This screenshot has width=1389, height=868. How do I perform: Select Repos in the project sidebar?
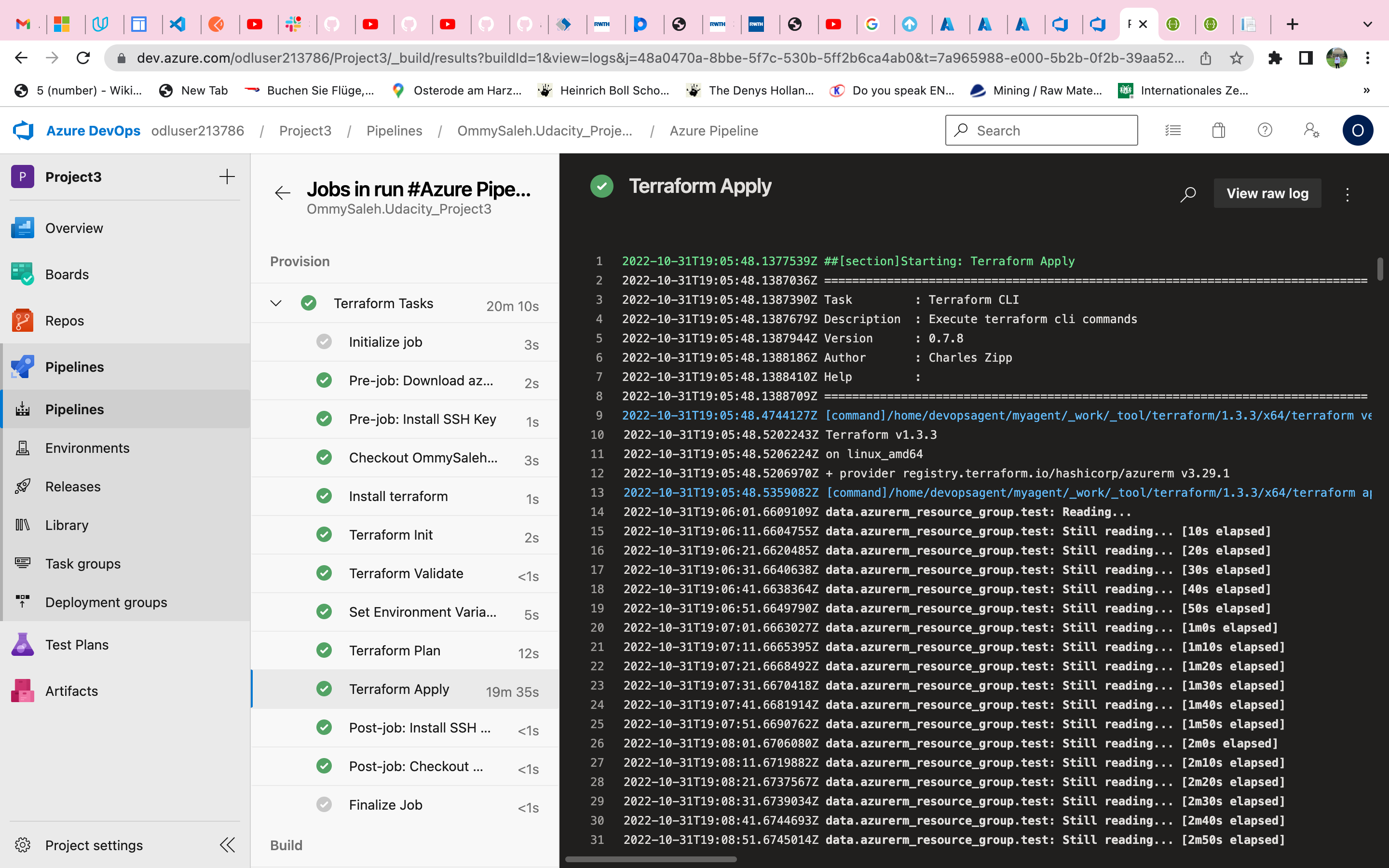(64, 320)
